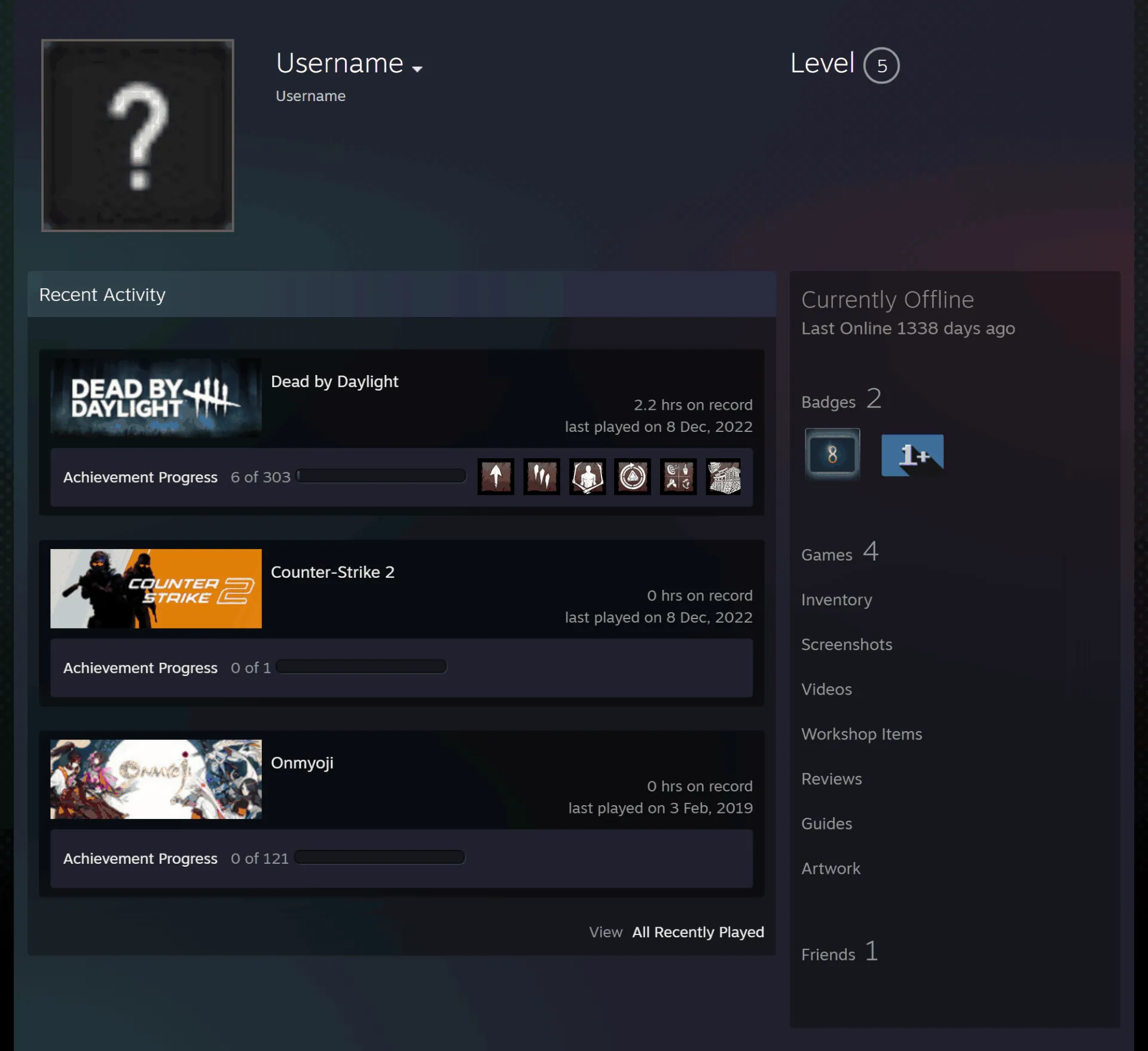The height and width of the screenshot is (1051, 1148).
Task: Open the Videos page
Action: pos(826,689)
